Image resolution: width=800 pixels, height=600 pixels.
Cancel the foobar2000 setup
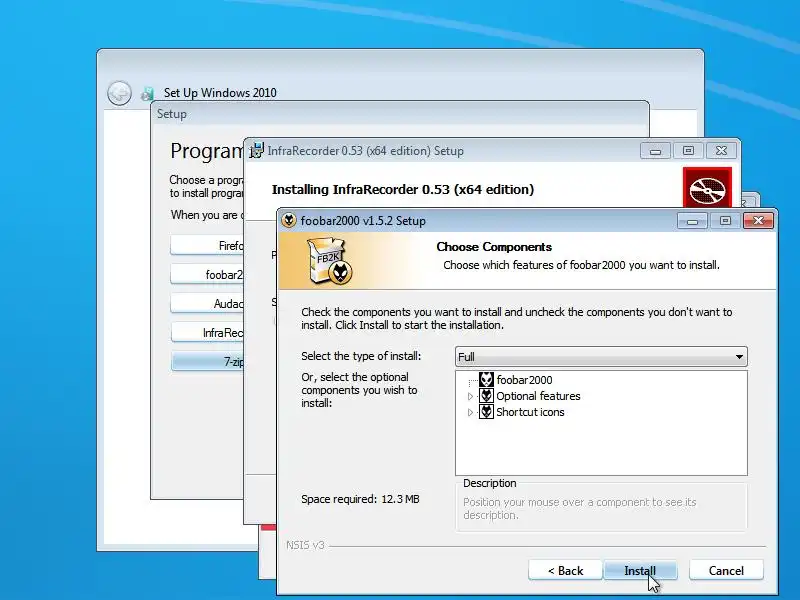click(726, 570)
